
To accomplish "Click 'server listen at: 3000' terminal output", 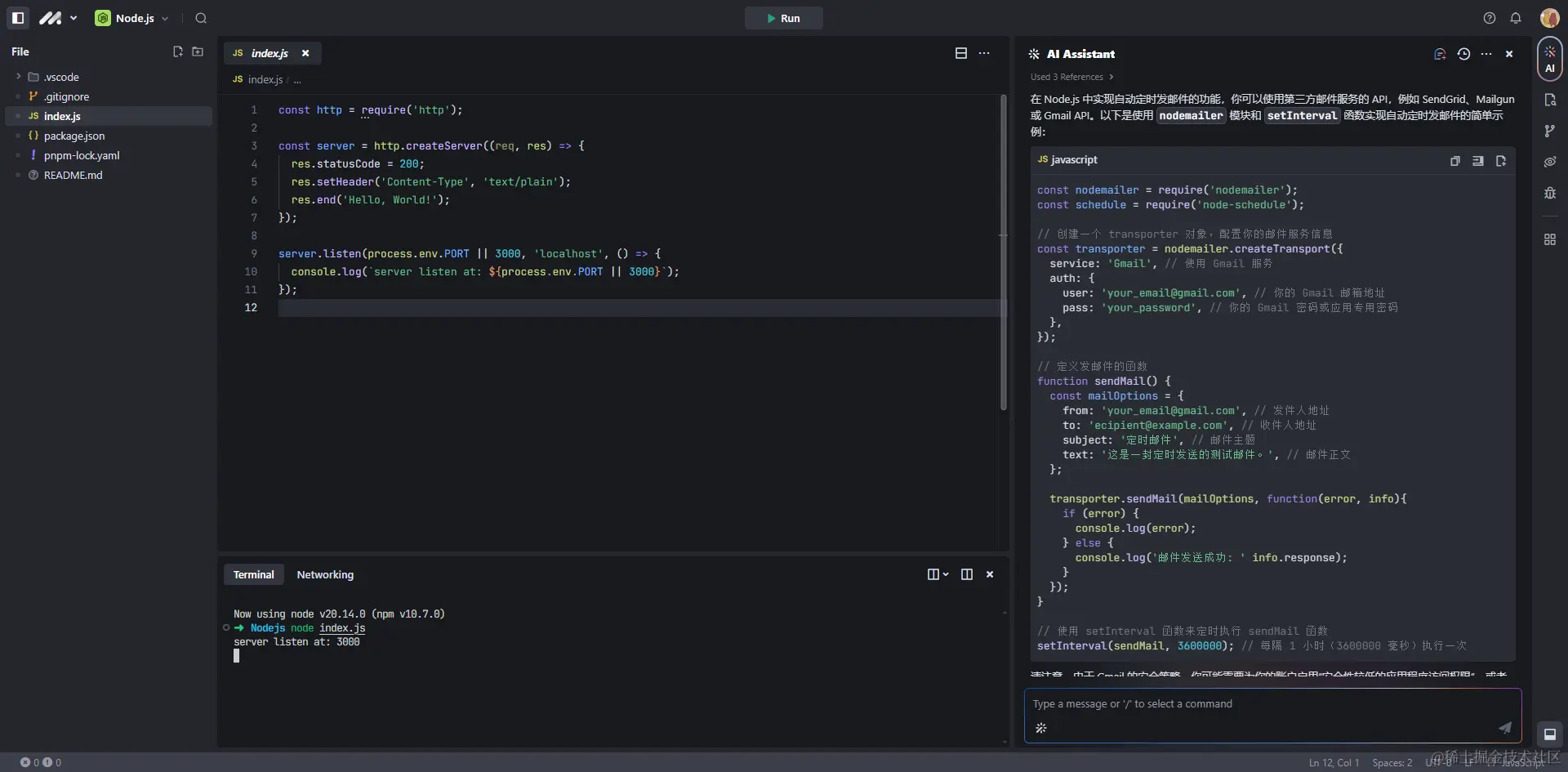I will [x=296, y=642].
